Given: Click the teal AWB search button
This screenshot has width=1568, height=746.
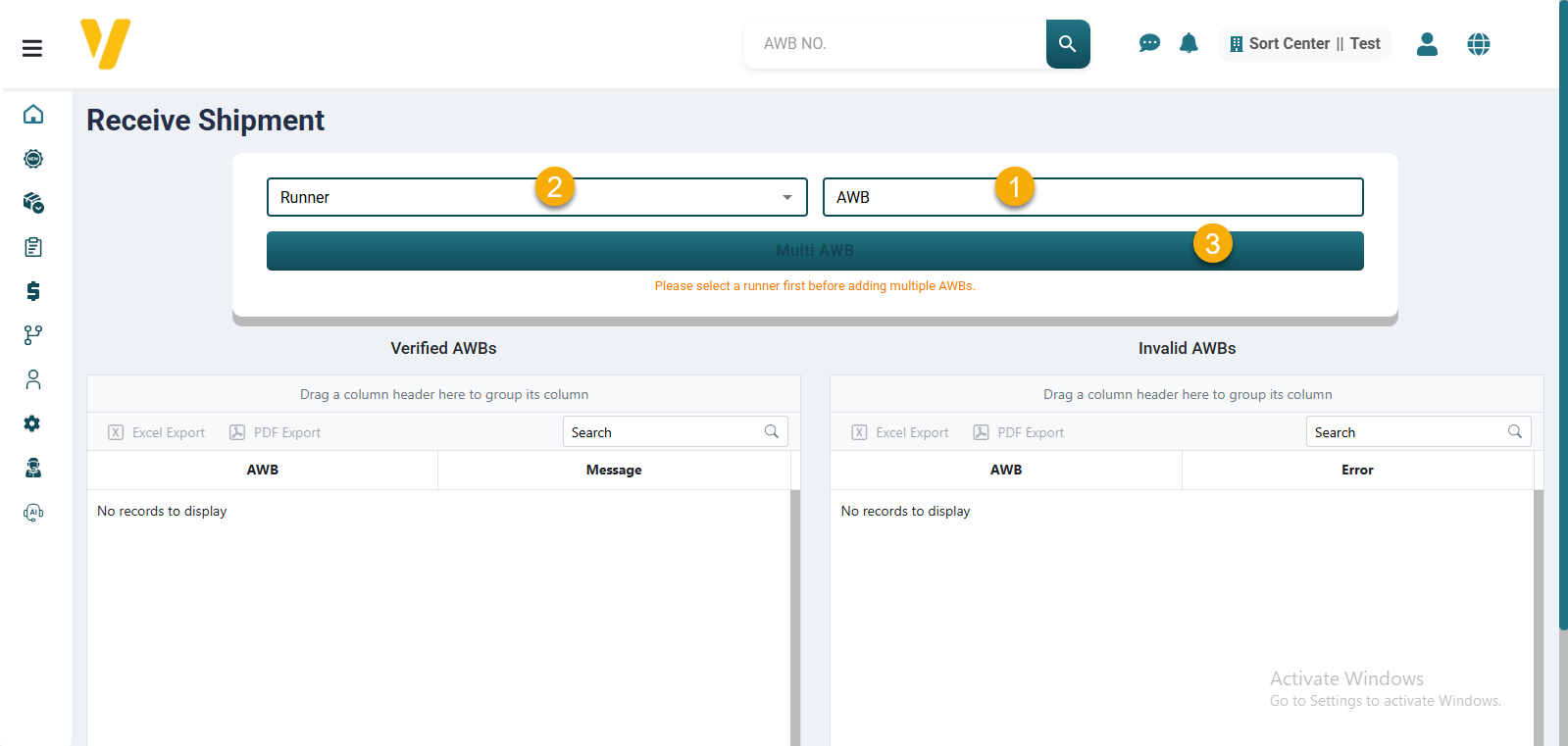Looking at the screenshot, I should 1068,44.
